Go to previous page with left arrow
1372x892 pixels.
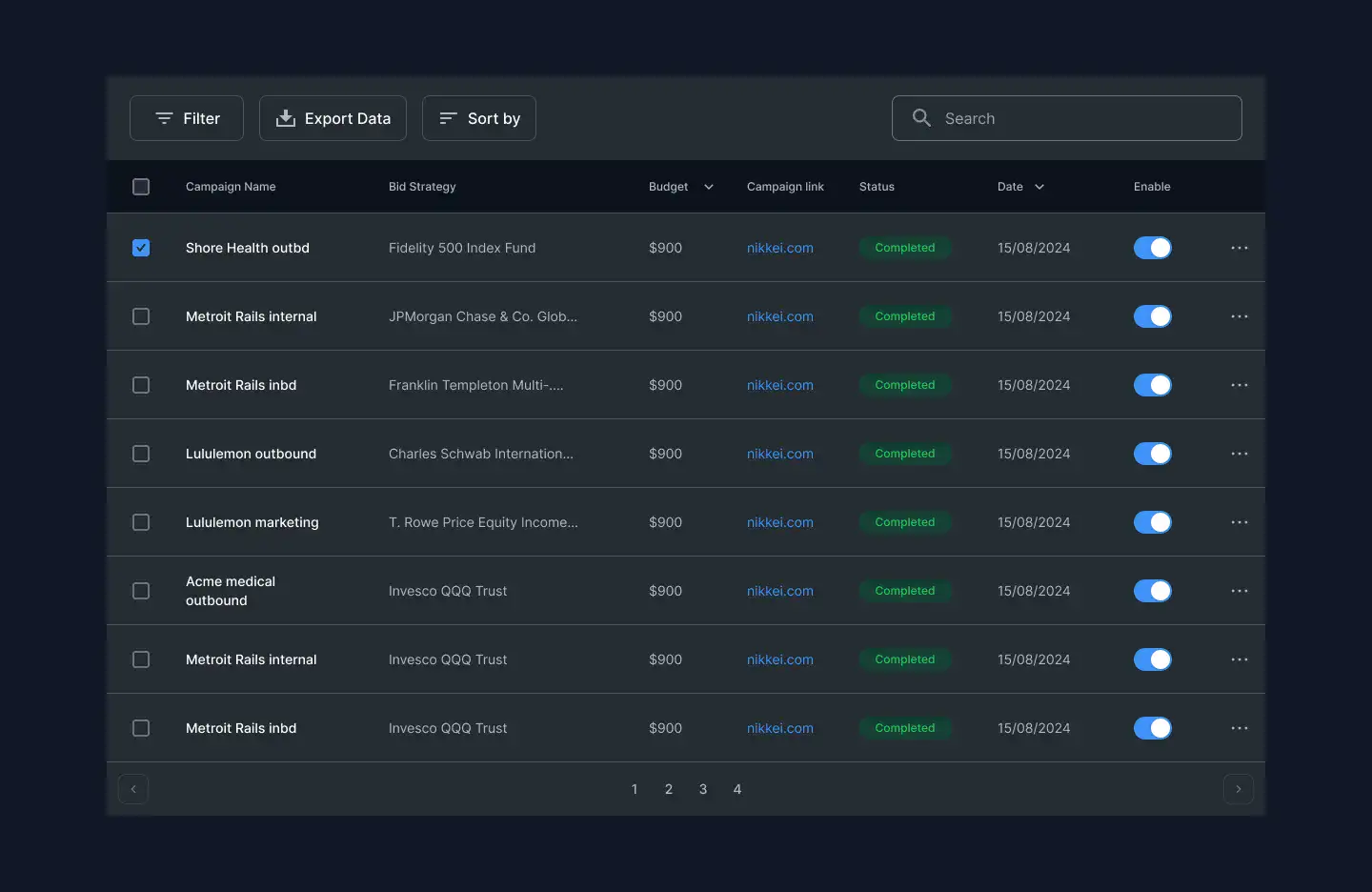[x=133, y=789]
